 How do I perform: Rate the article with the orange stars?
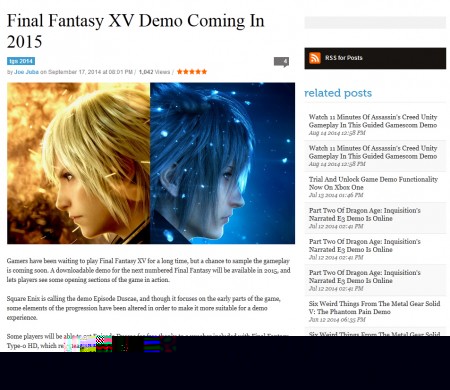[x=192, y=72]
